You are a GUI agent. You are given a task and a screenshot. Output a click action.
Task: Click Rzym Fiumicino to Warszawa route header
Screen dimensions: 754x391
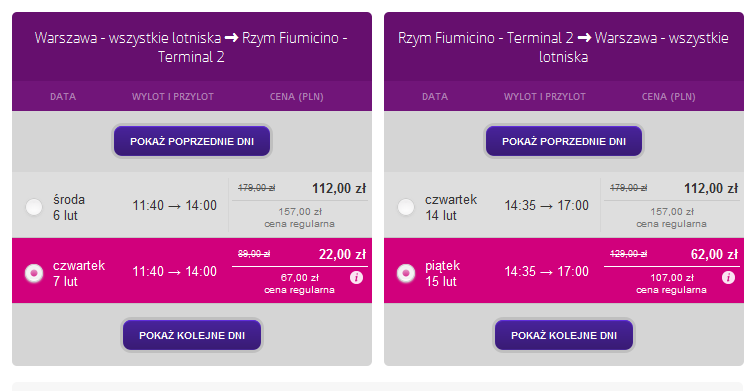tap(564, 47)
